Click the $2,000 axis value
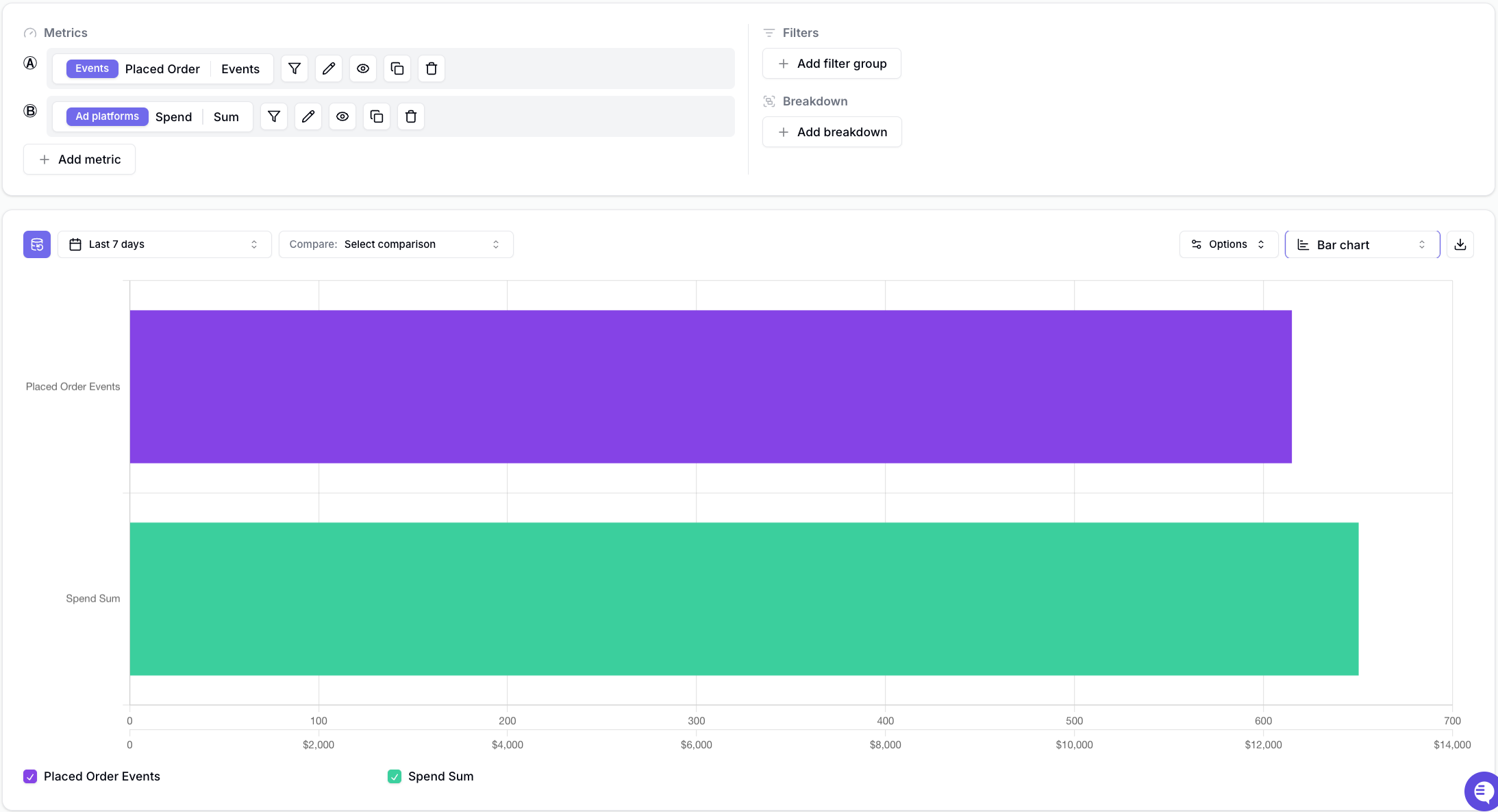 (319, 745)
